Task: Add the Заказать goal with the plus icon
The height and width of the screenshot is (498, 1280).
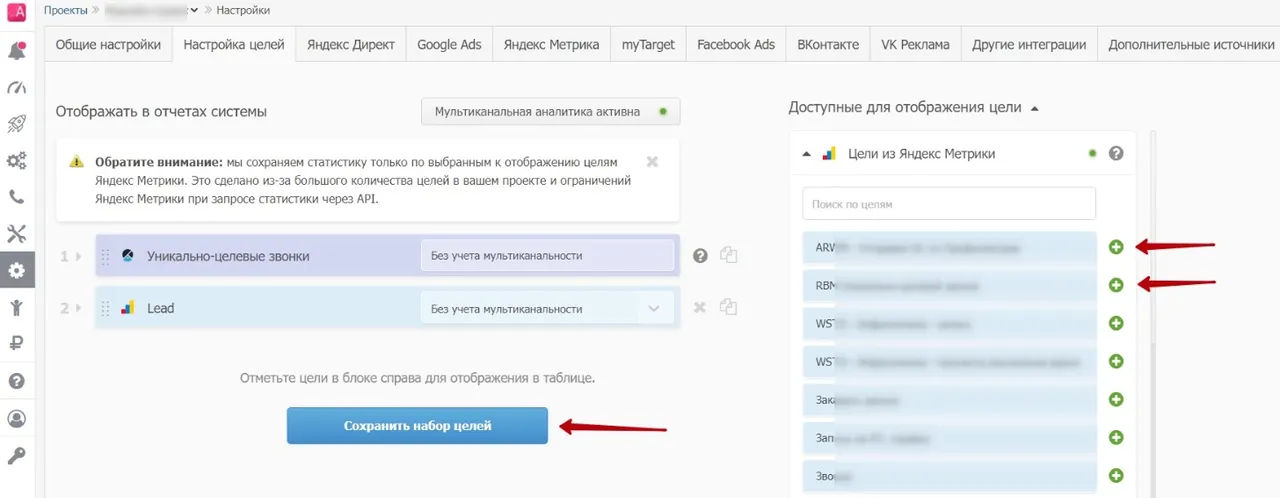Action: point(1116,399)
